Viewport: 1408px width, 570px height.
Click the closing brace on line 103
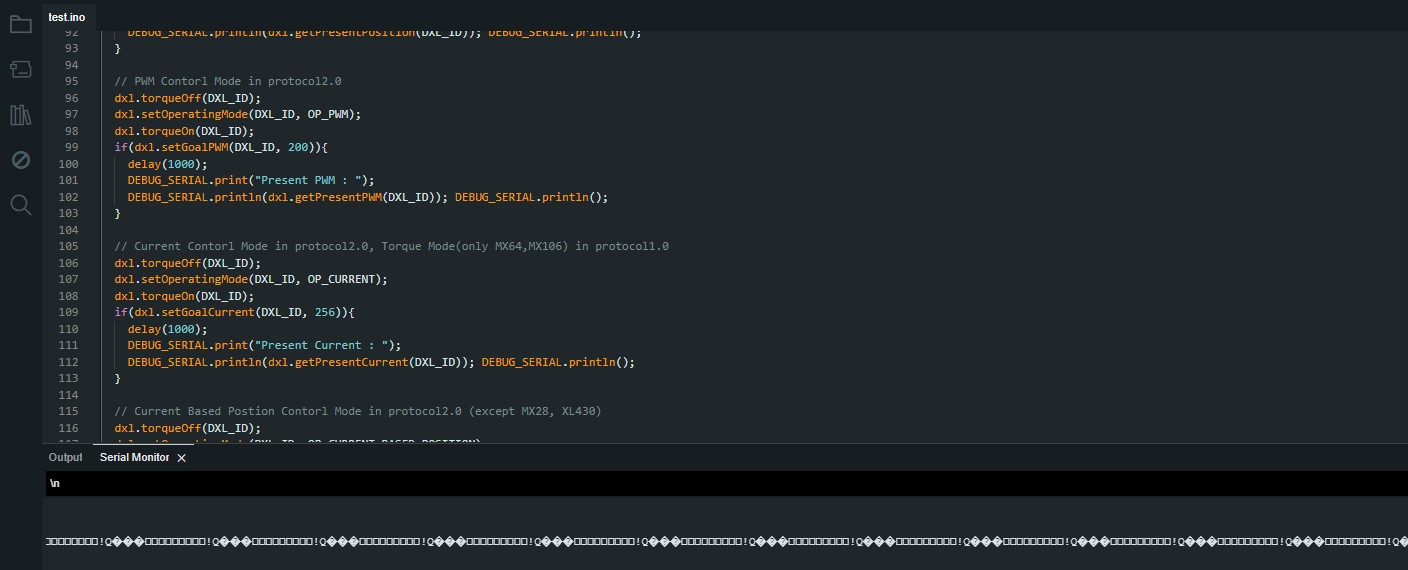coord(117,213)
